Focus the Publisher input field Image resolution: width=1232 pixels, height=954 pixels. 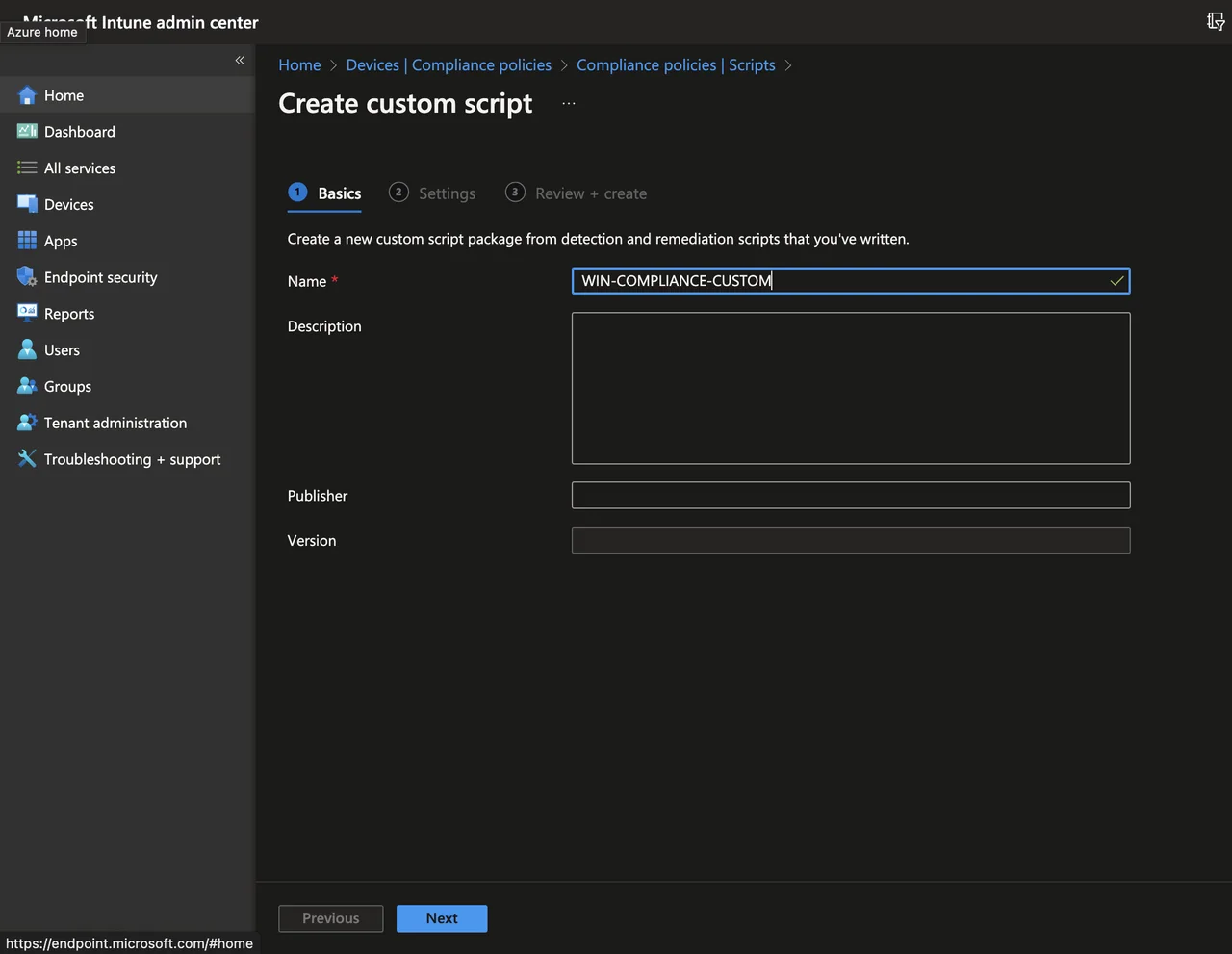click(851, 495)
